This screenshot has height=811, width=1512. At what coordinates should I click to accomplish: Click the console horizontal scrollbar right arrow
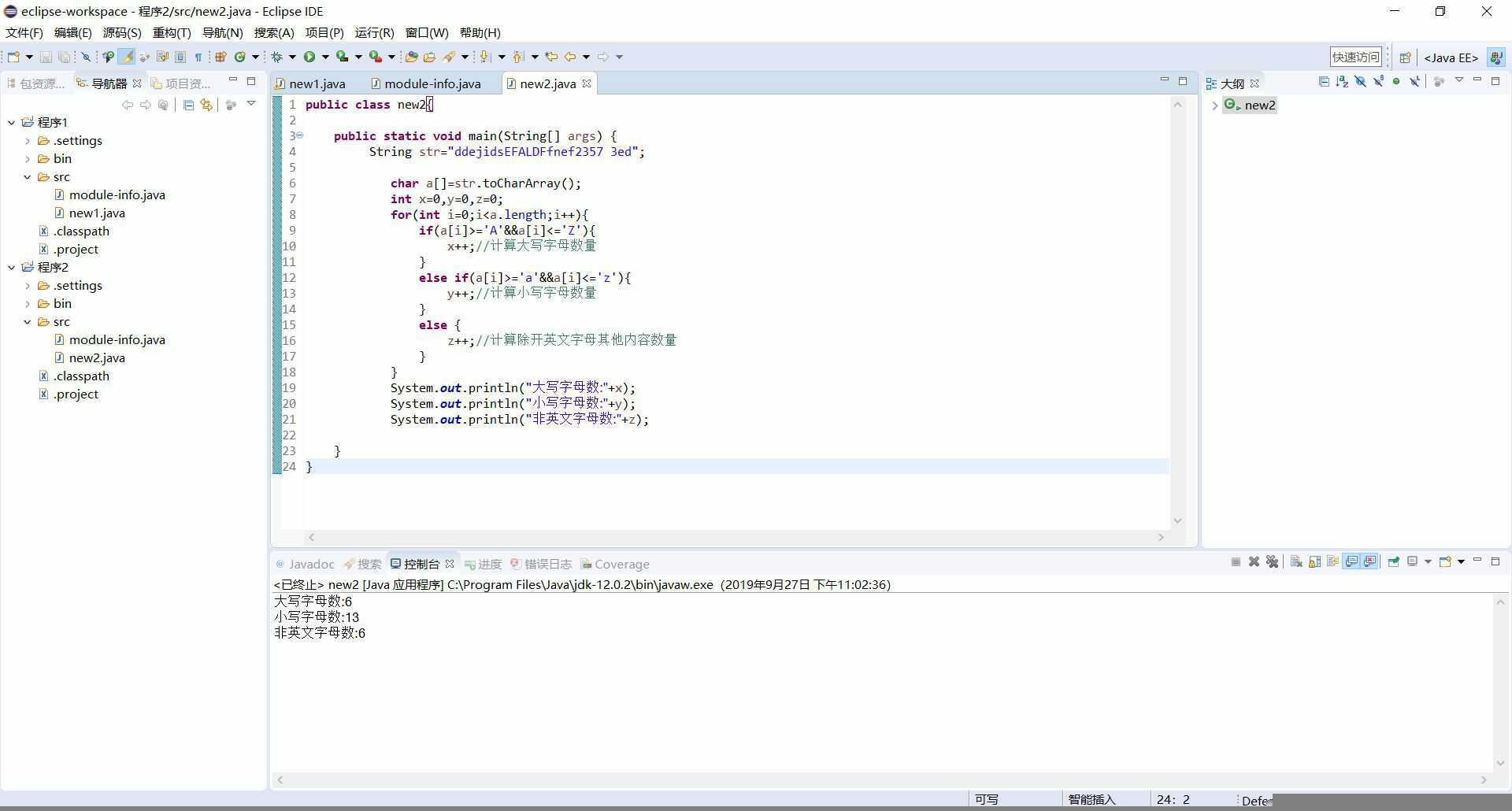(x=1484, y=780)
